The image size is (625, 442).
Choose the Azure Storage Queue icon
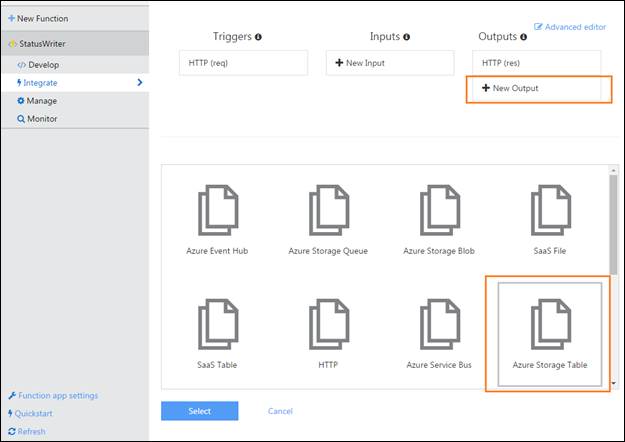(x=328, y=210)
